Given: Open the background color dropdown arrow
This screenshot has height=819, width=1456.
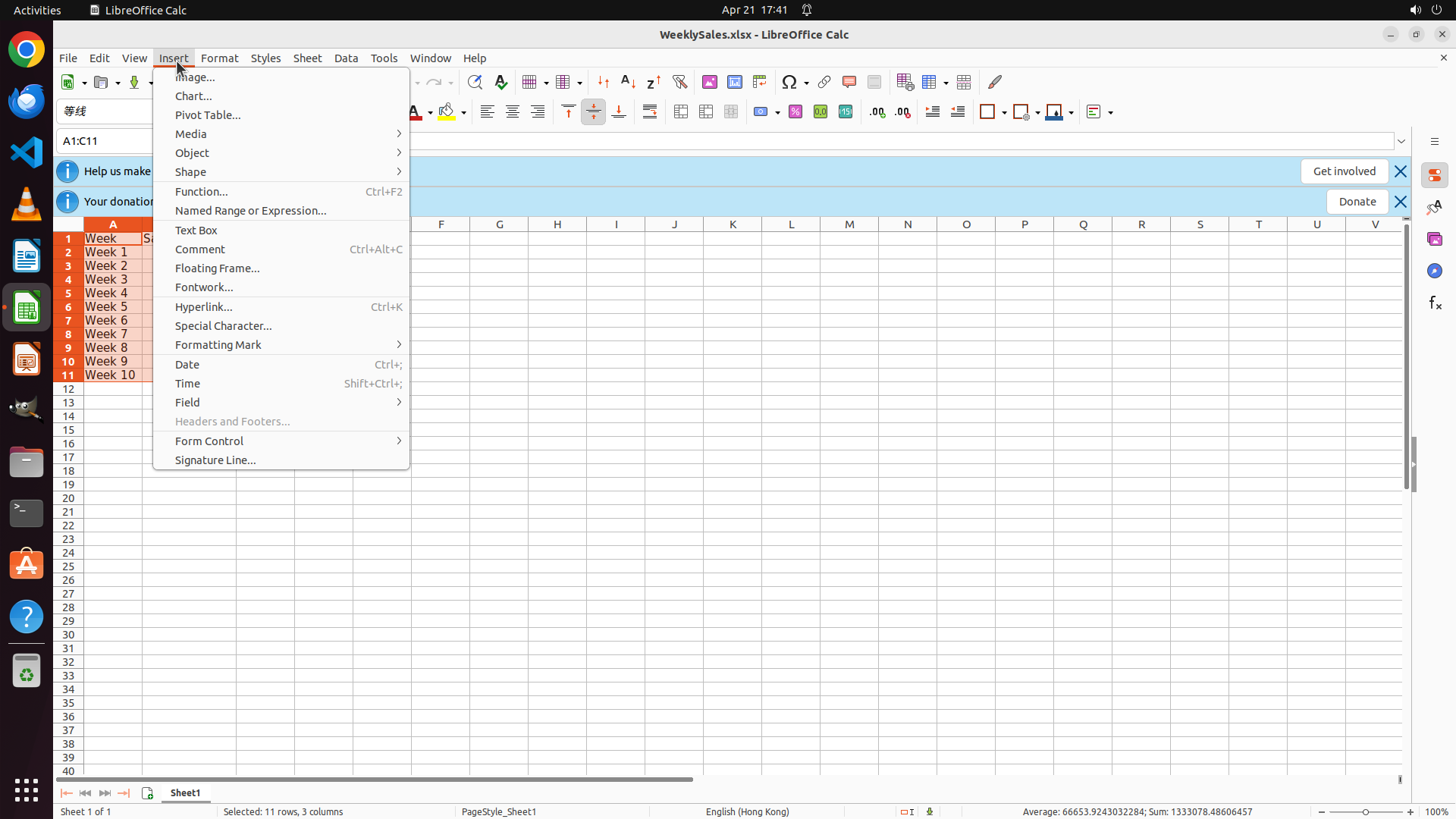Looking at the screenshot, I should [x=463, y=112].
